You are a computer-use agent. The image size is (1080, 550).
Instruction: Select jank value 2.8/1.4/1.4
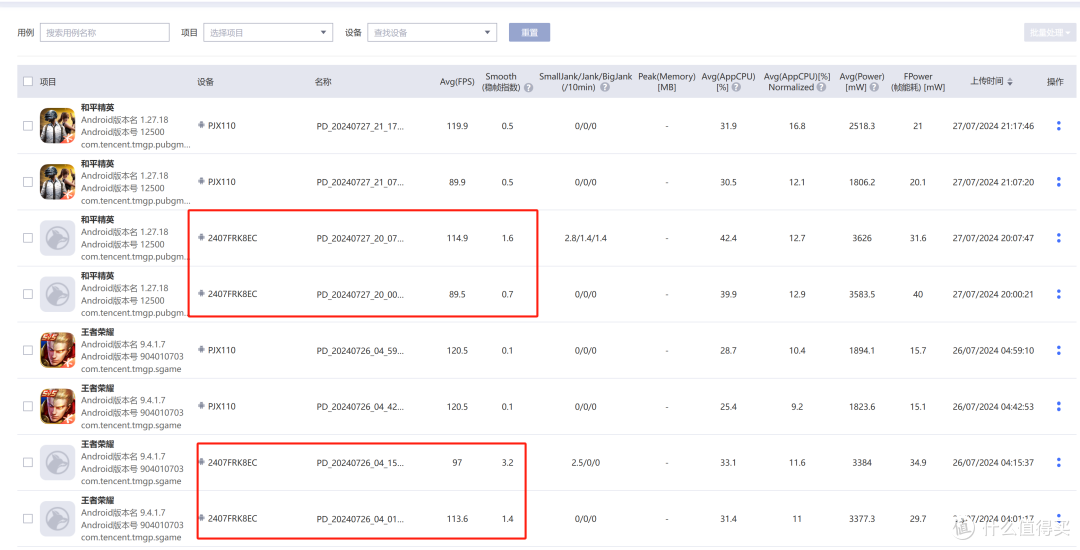click(585, 238)
